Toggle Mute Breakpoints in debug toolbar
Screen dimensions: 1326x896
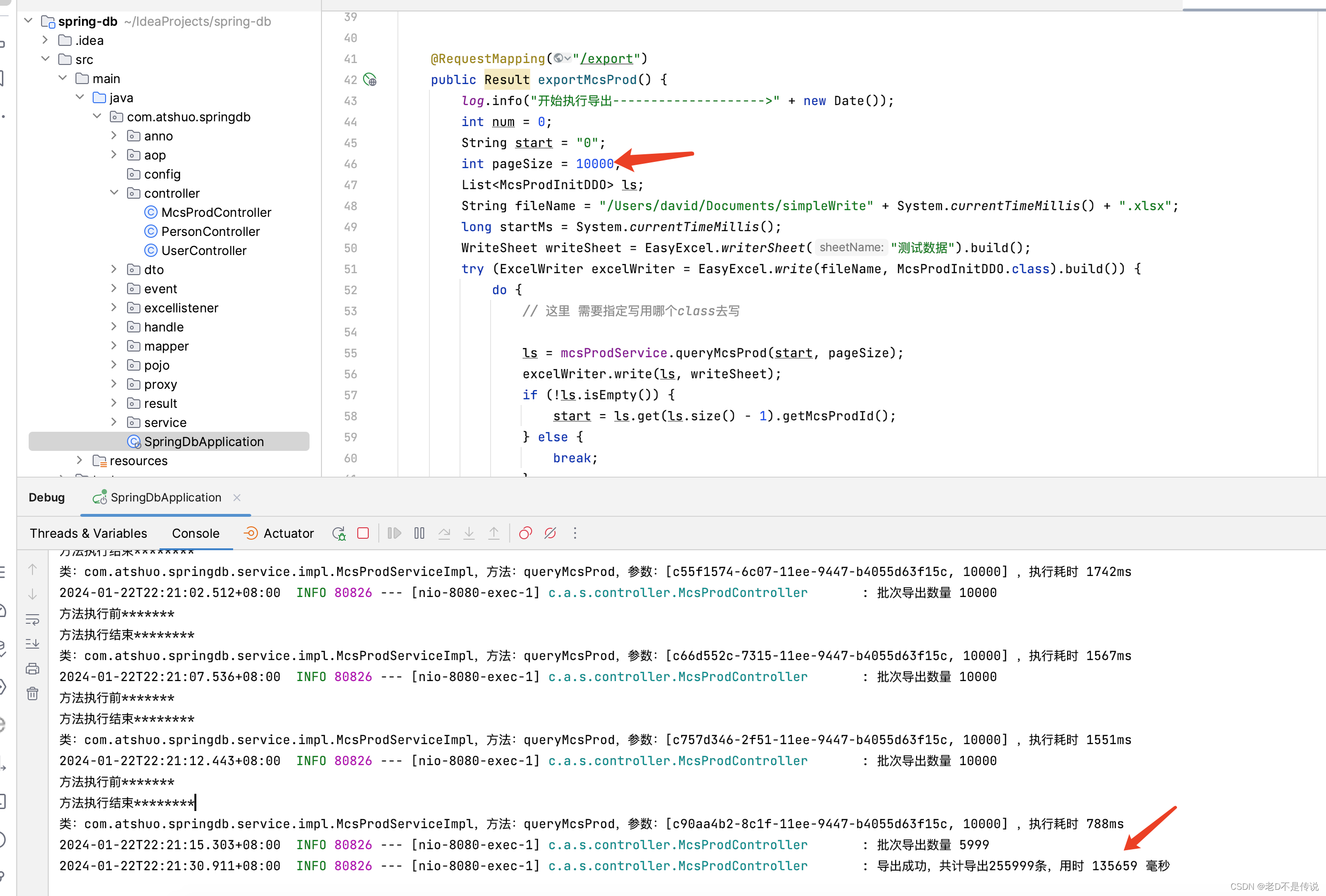point(550,533)
